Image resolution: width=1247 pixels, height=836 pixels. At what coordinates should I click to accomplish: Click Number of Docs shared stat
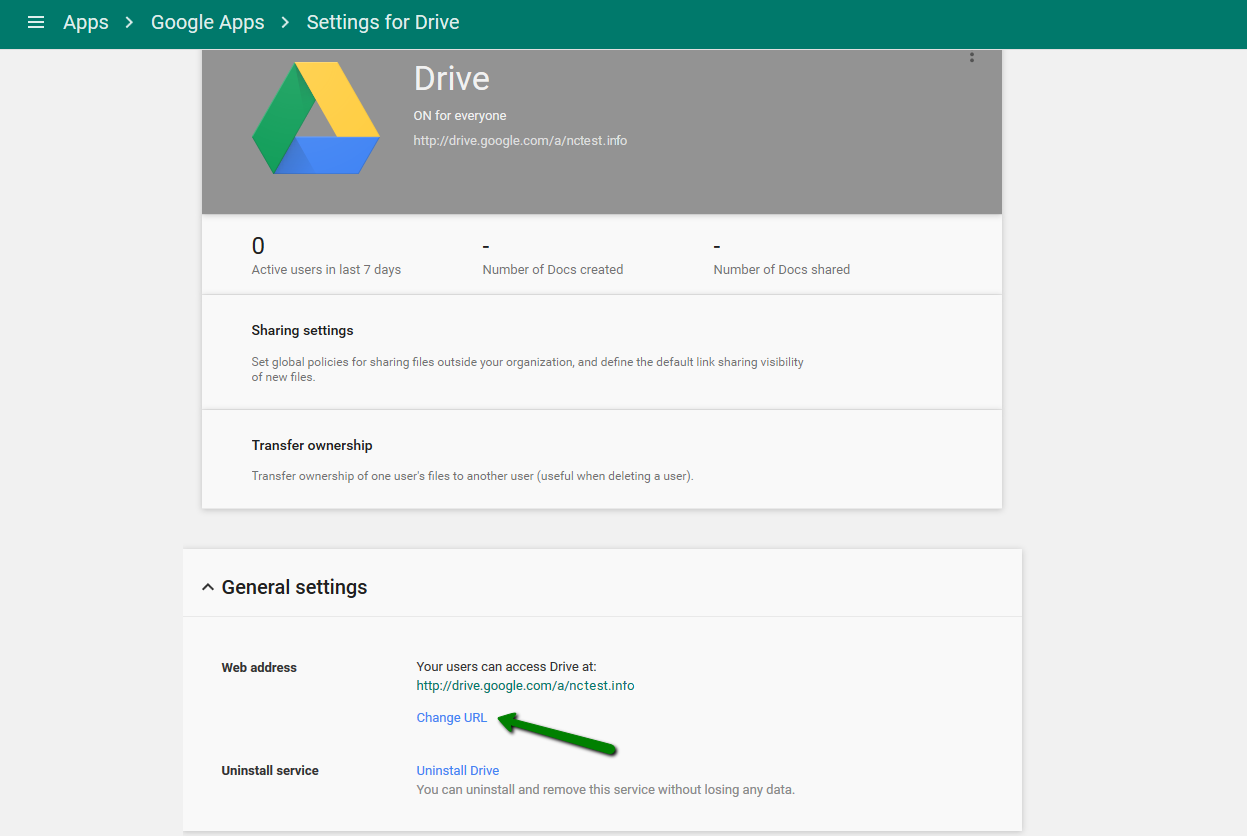coord(782,270)
